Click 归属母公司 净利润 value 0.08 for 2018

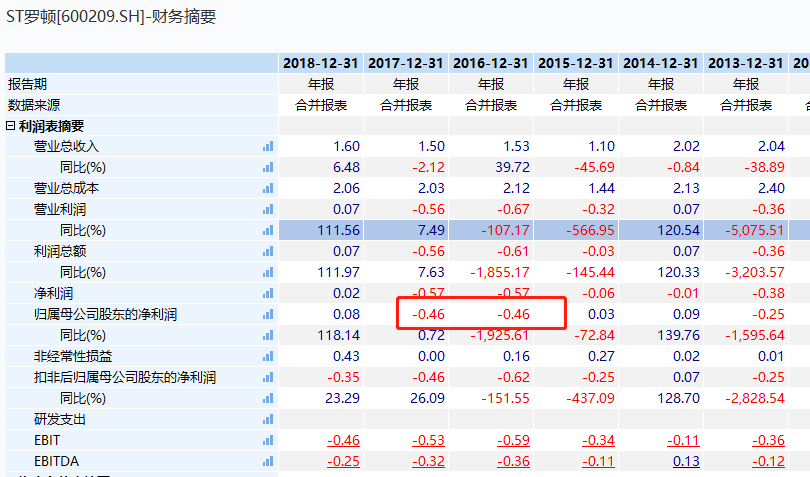coord(347,314)
